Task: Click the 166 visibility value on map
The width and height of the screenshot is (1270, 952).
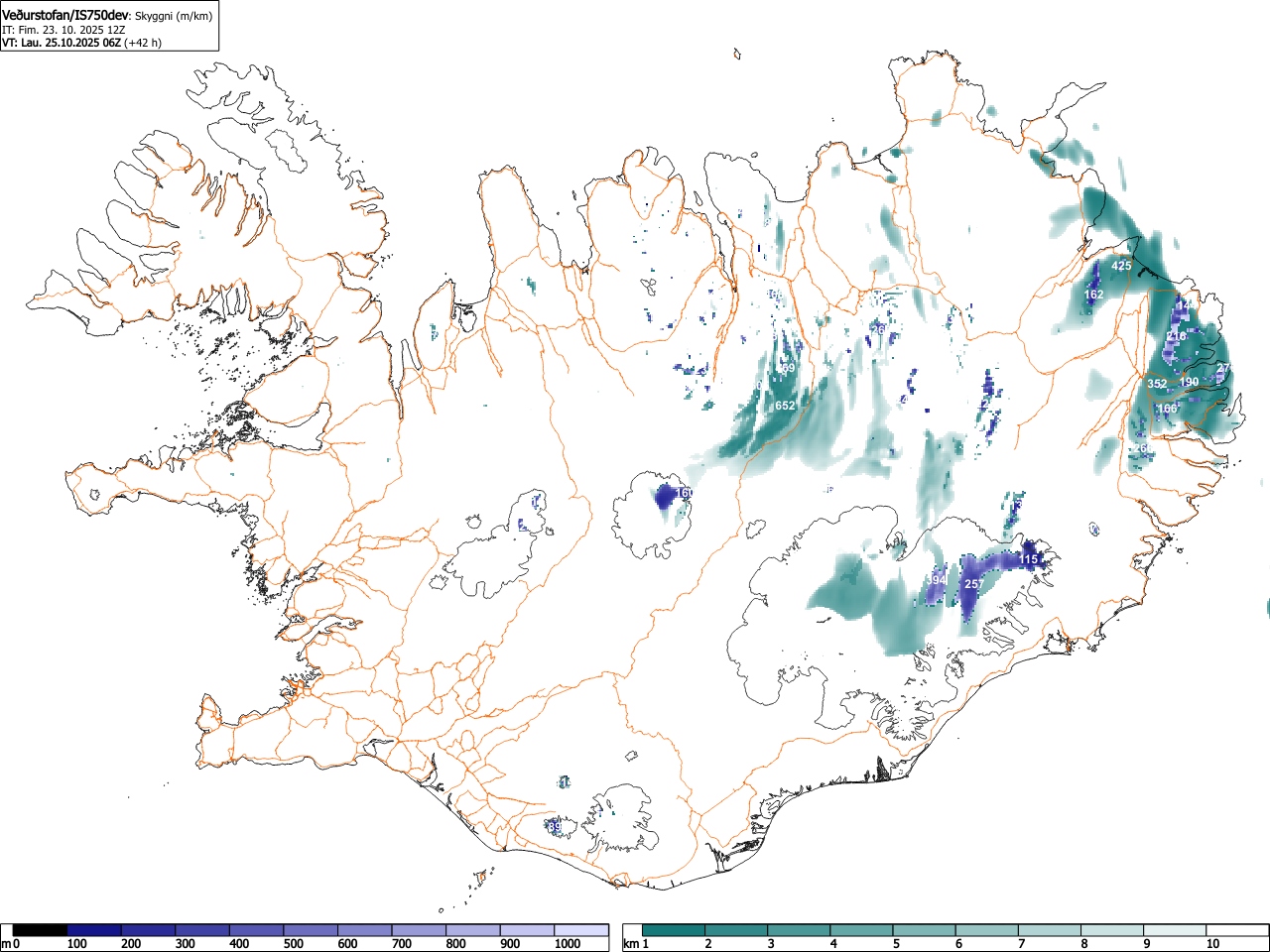Action: click(x=1167, y=409)
